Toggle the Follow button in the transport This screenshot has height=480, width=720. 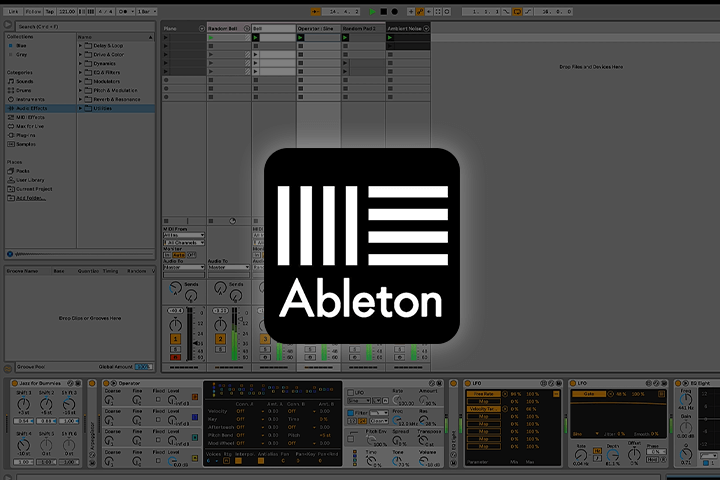click(33, 11)
